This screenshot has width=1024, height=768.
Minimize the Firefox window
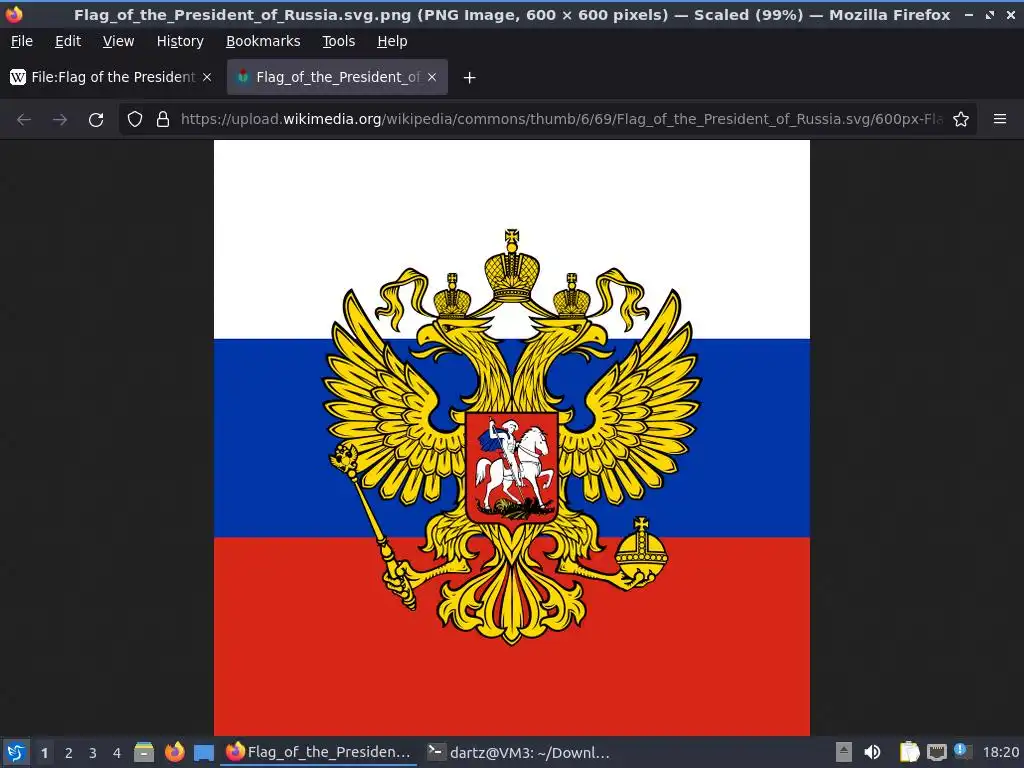[969, 14]
